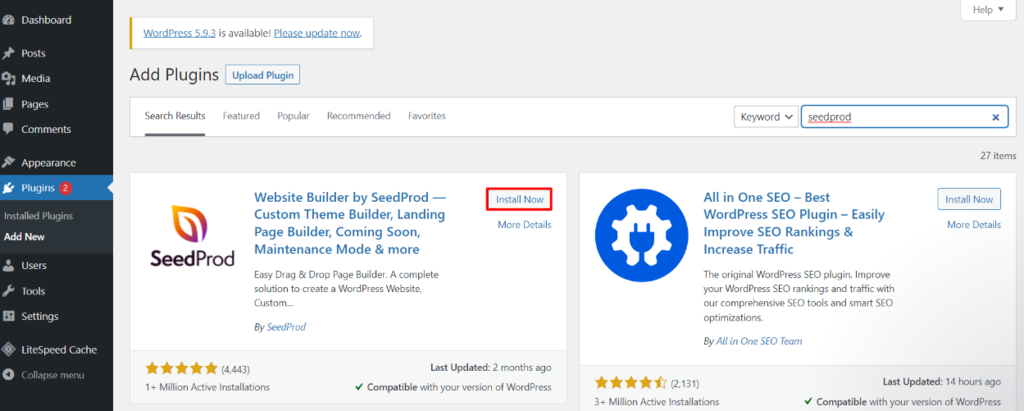Click the WordPress 5.9.3 link
Screen dimensions: 1024x411
coord(180,33)
